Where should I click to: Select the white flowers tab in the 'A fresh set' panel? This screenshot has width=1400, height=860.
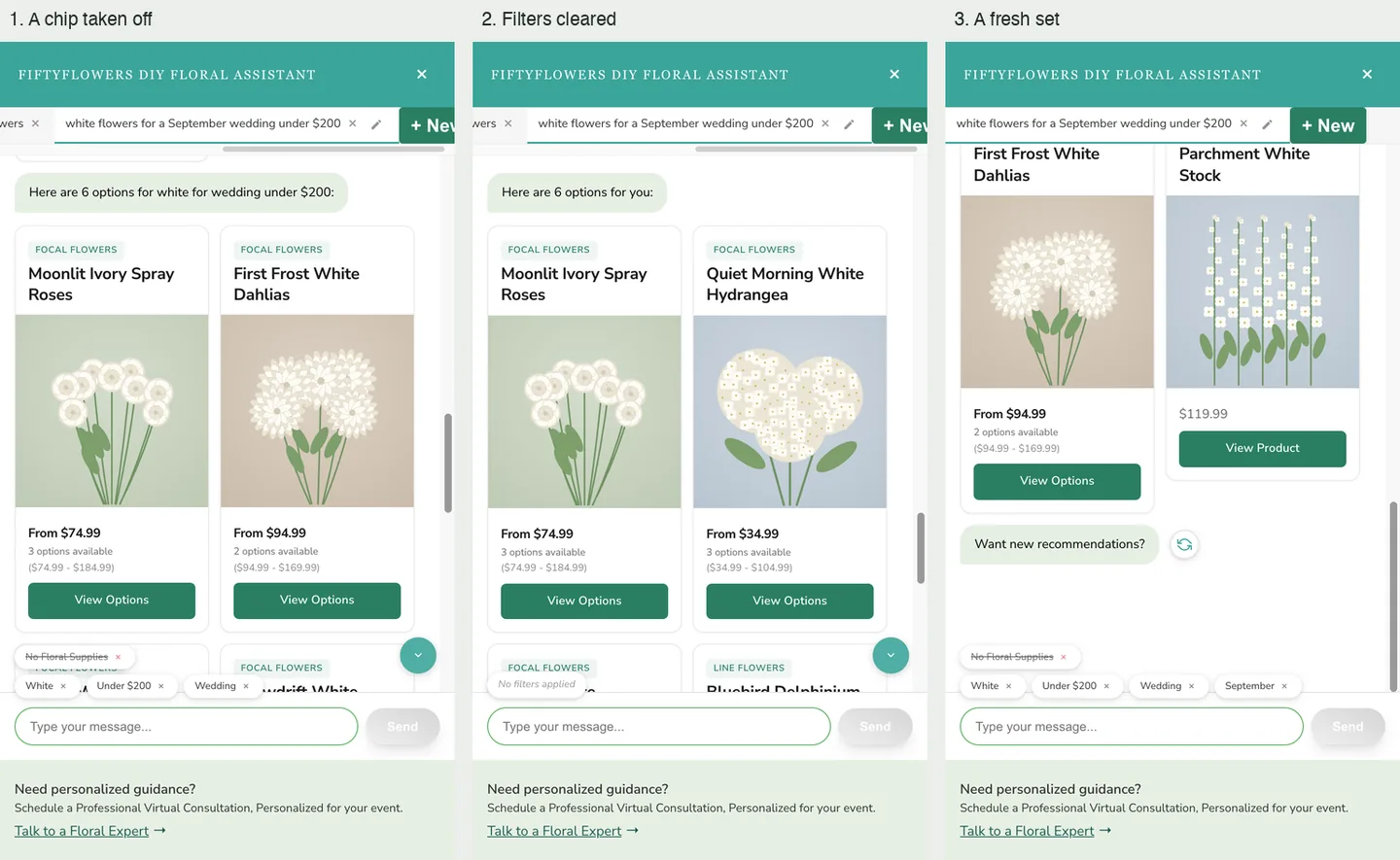click(1094, 123)
